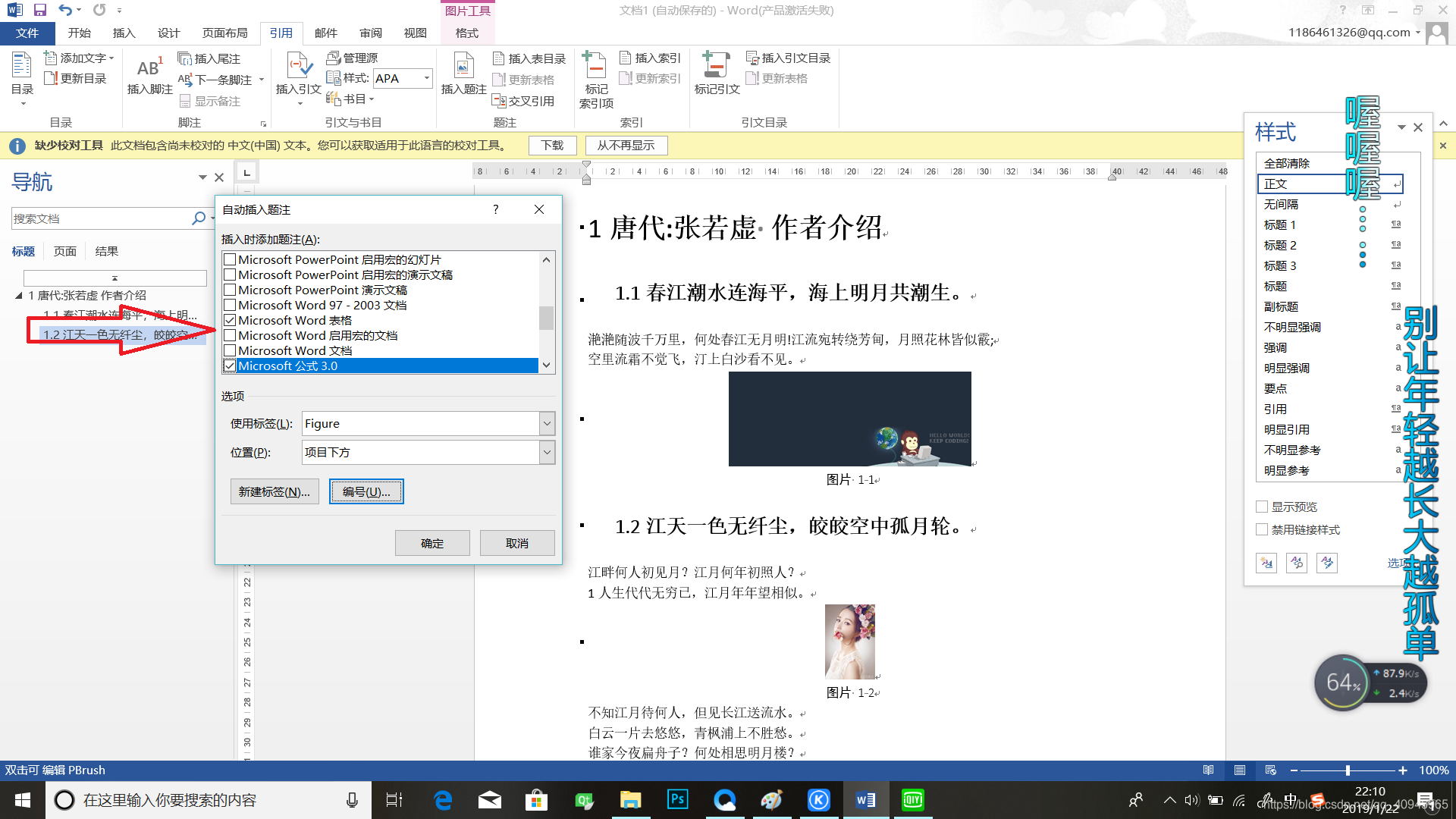
Task: Create a new style in Styles pane
Action: point(1266,563)
